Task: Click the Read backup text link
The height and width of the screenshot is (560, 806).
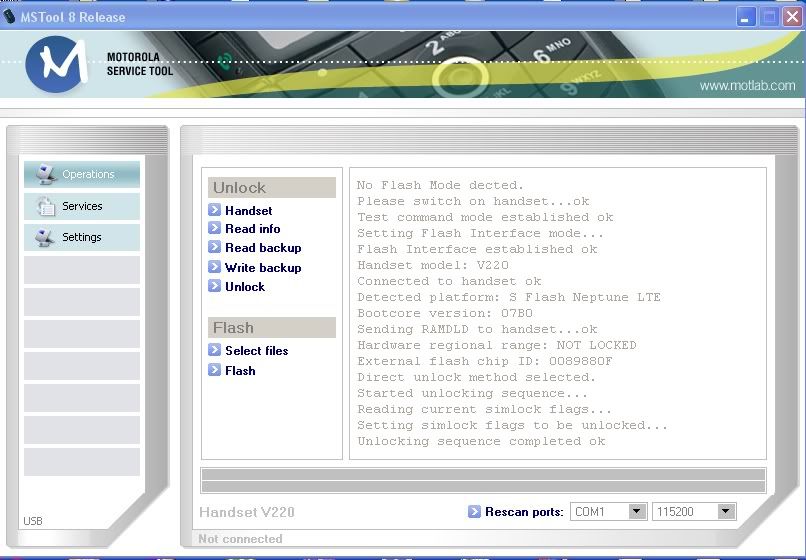Action: 263,248
